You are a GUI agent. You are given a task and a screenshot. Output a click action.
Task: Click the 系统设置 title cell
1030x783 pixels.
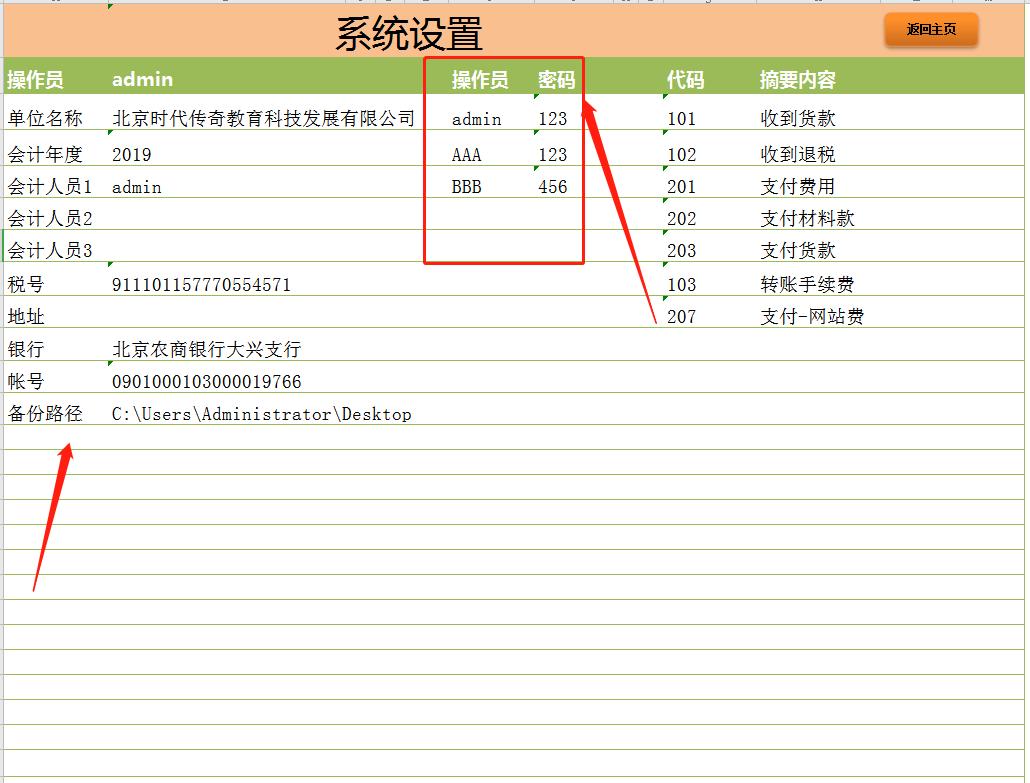tap(409, 30)
